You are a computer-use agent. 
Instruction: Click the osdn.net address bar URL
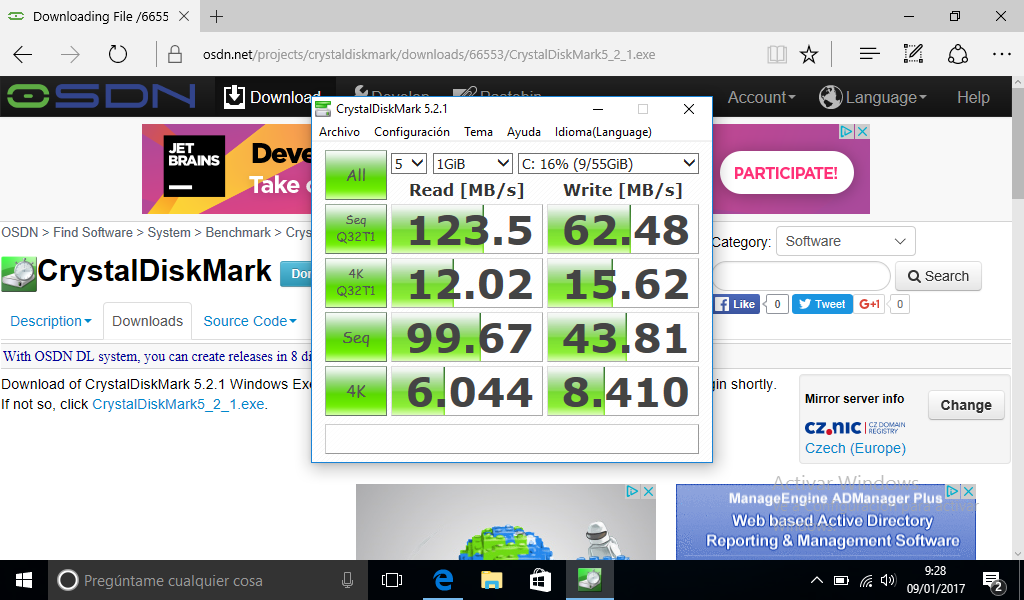coord(429,54)
